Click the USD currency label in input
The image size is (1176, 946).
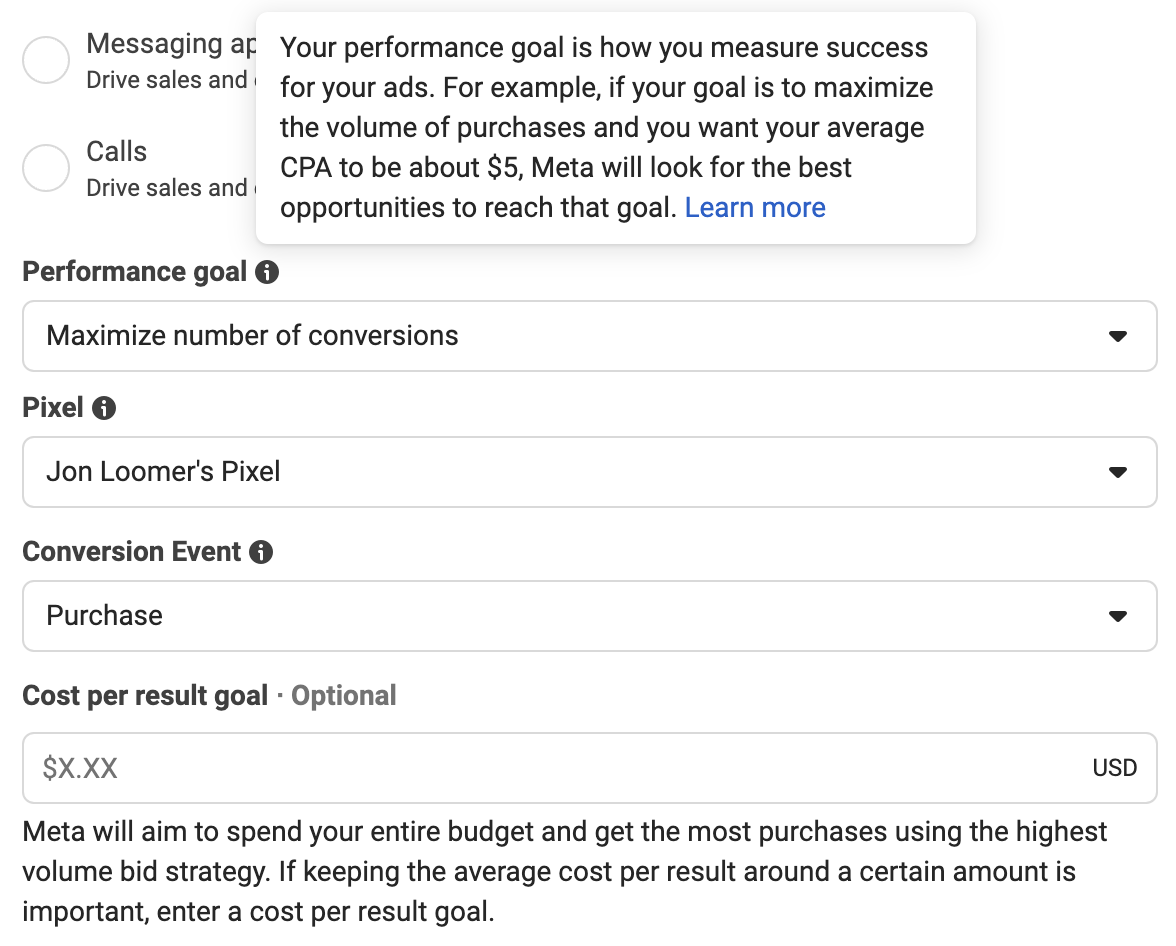pos(1114,768)
